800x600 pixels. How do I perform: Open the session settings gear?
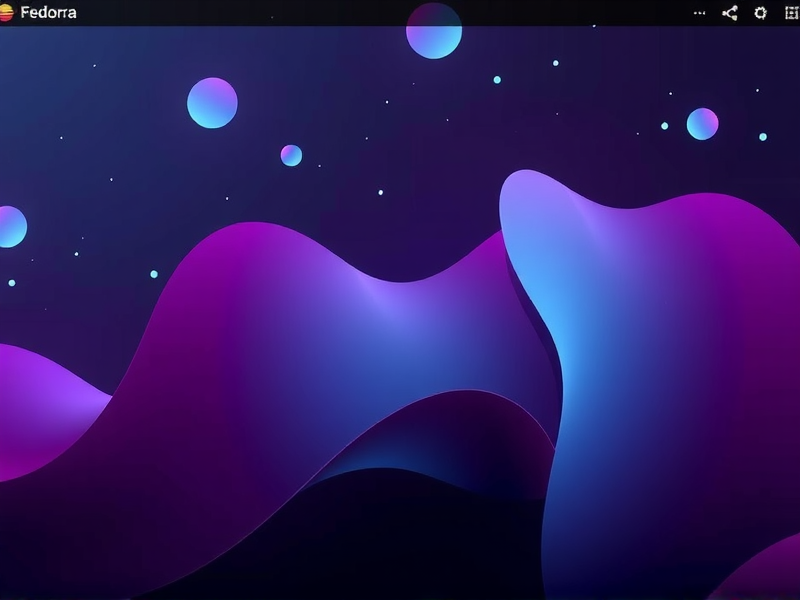point(761,12)
